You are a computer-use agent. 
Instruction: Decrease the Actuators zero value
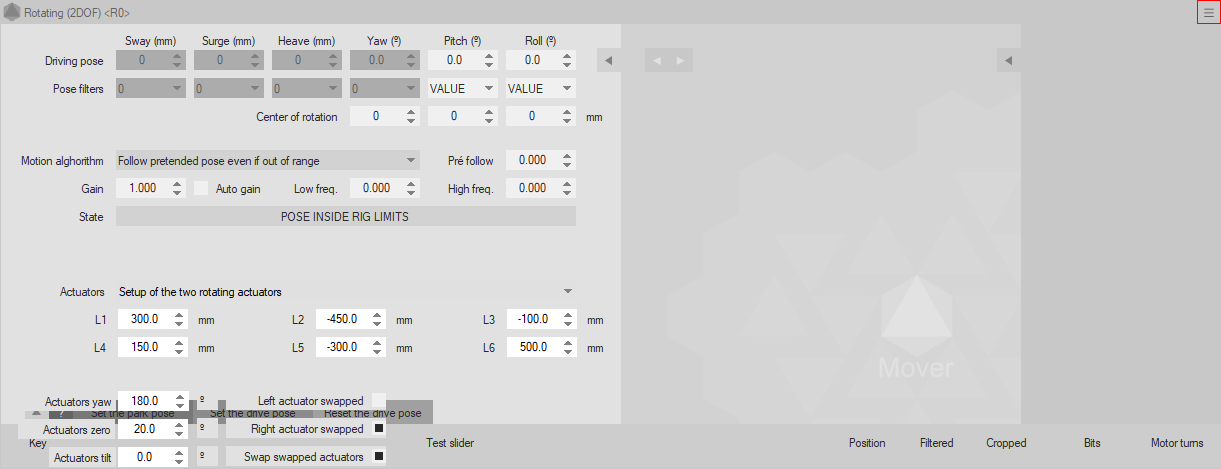(x=178, y=434)
